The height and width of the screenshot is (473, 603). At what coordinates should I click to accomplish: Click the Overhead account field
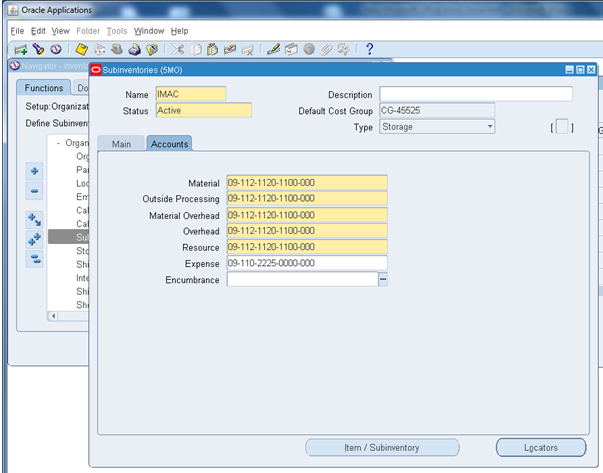[307, 231]
